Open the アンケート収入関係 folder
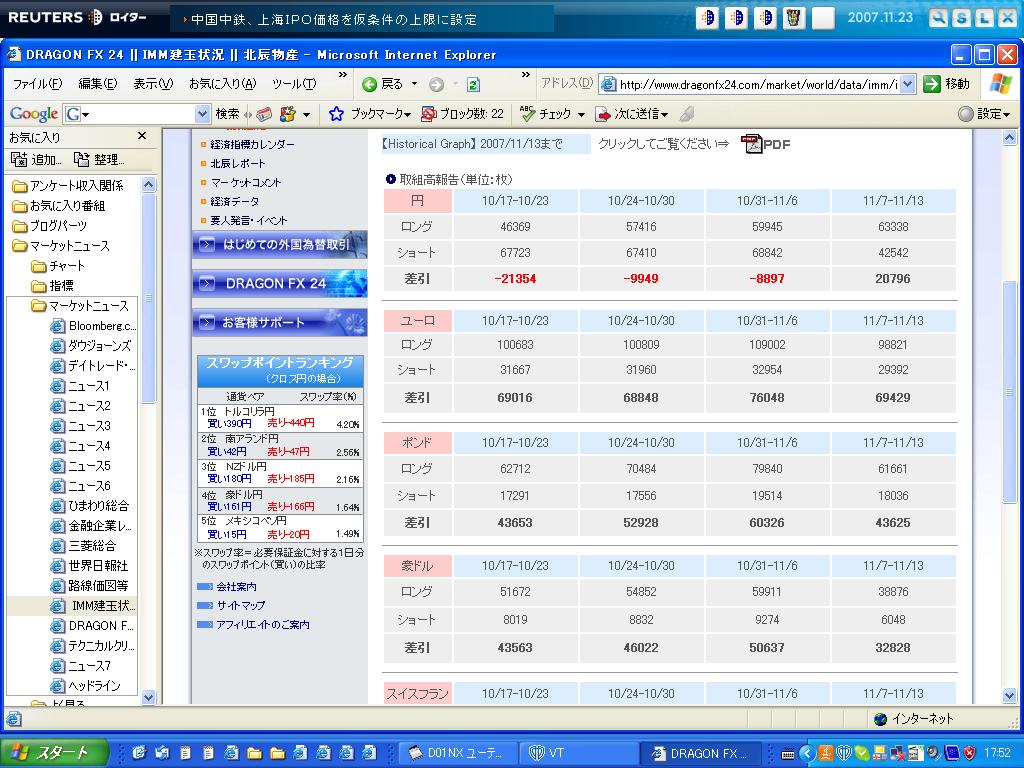Viewport: 1024px width, 768px height. pyautogui.click(x=68, y=186)
